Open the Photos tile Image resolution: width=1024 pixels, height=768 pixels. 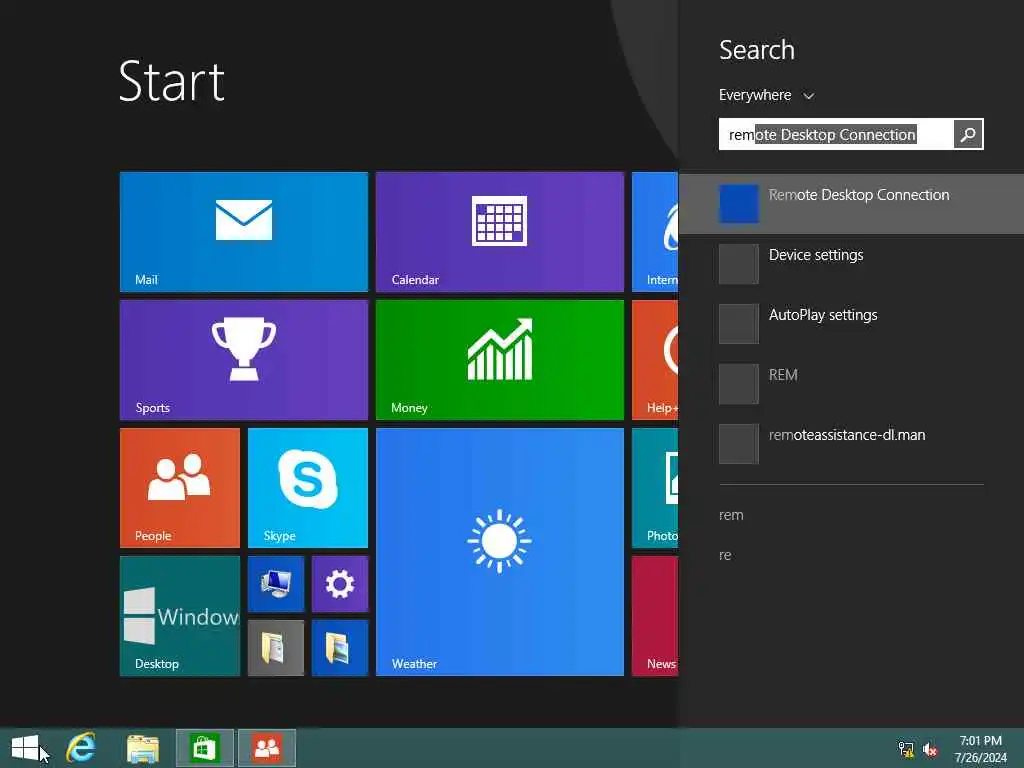(x=655, y=488)
